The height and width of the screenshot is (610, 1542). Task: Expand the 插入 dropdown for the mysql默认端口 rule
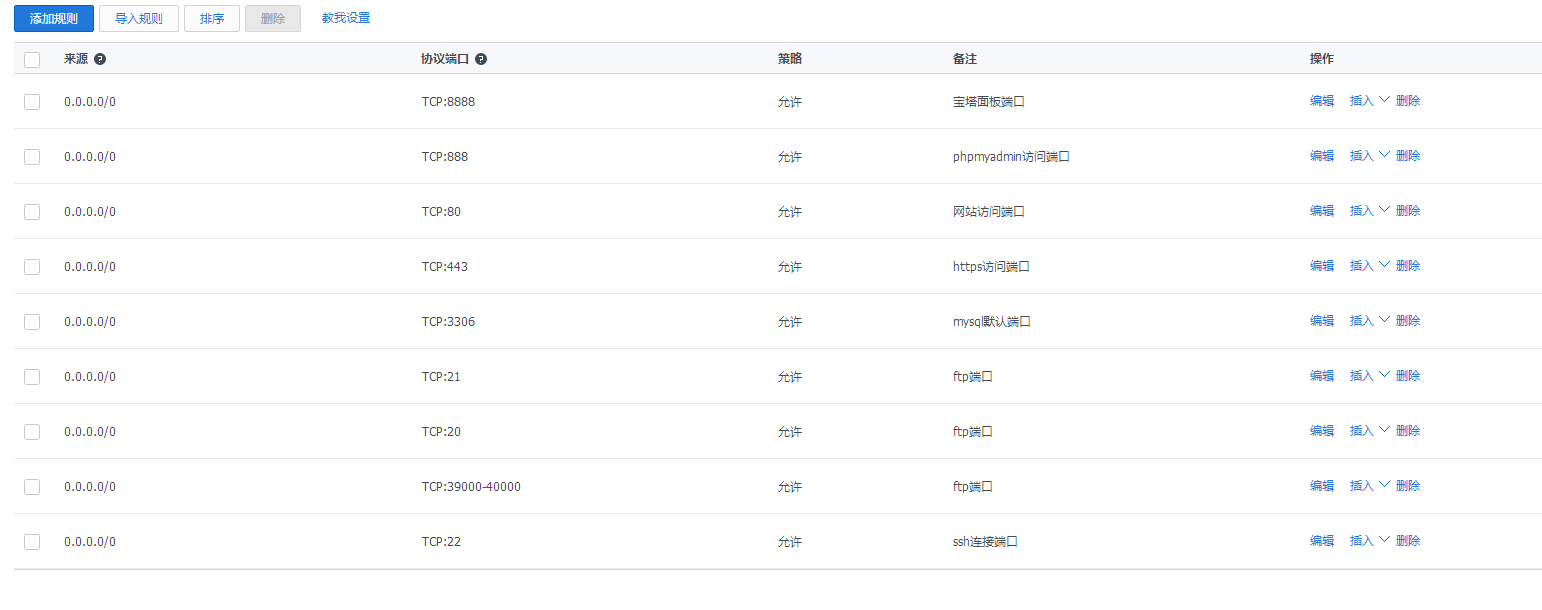pyautogui.click(x=1370, y=321)
